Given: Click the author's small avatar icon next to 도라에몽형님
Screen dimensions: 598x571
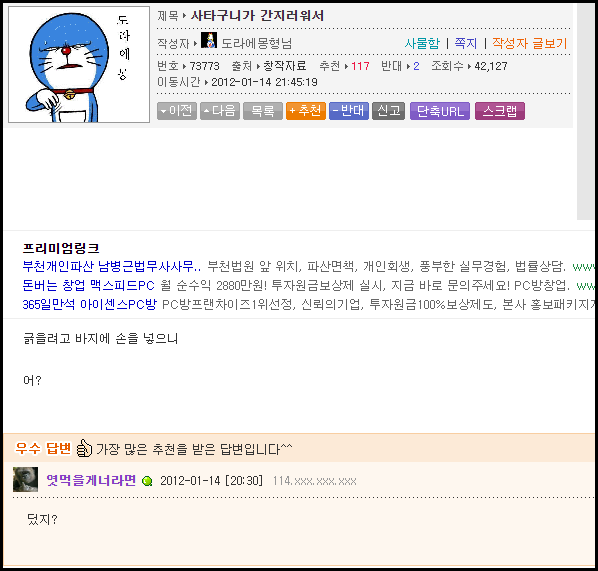Looking at the screenshot, I should 209,40.
